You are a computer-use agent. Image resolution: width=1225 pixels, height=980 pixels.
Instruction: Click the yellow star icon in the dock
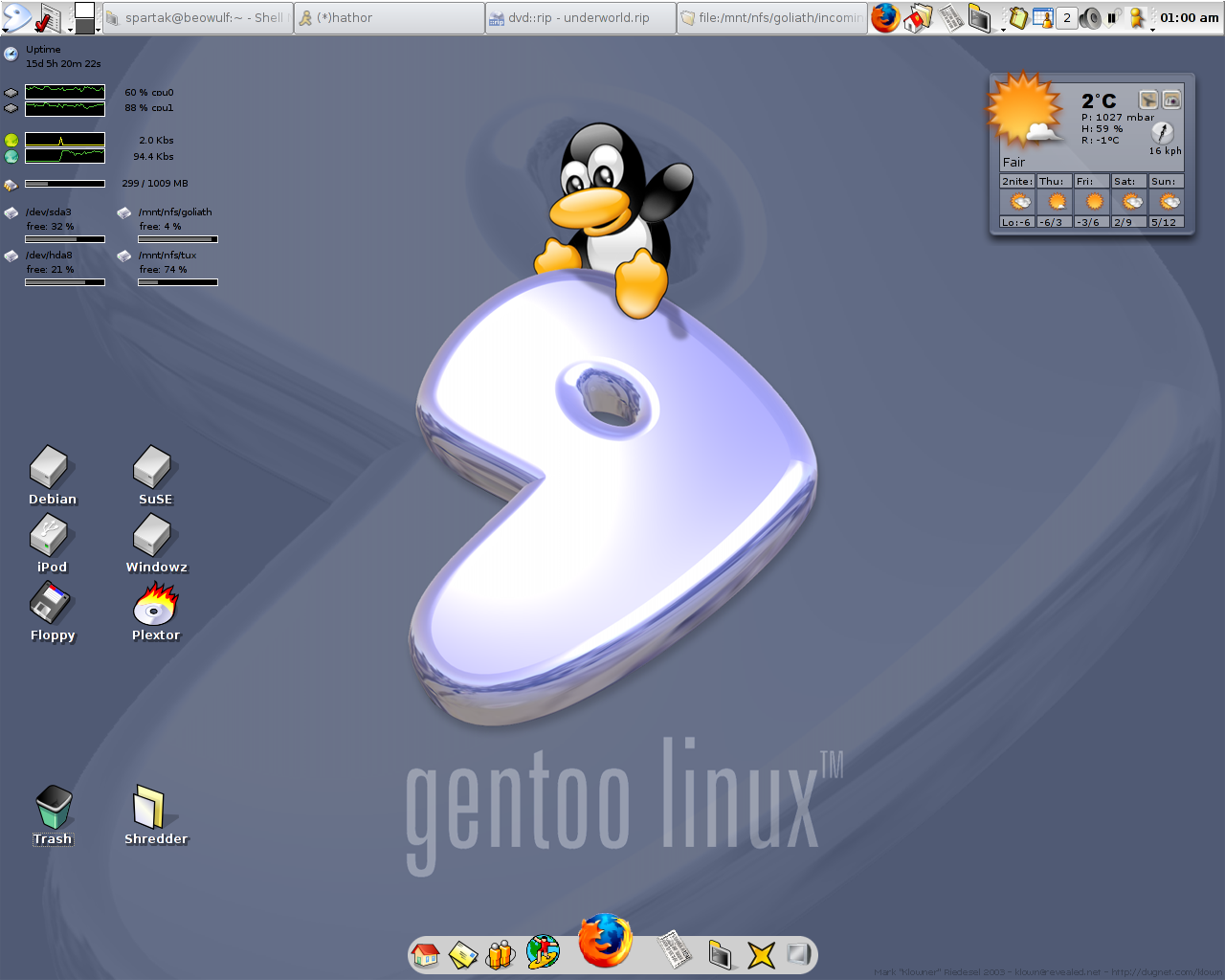point(761,954)
